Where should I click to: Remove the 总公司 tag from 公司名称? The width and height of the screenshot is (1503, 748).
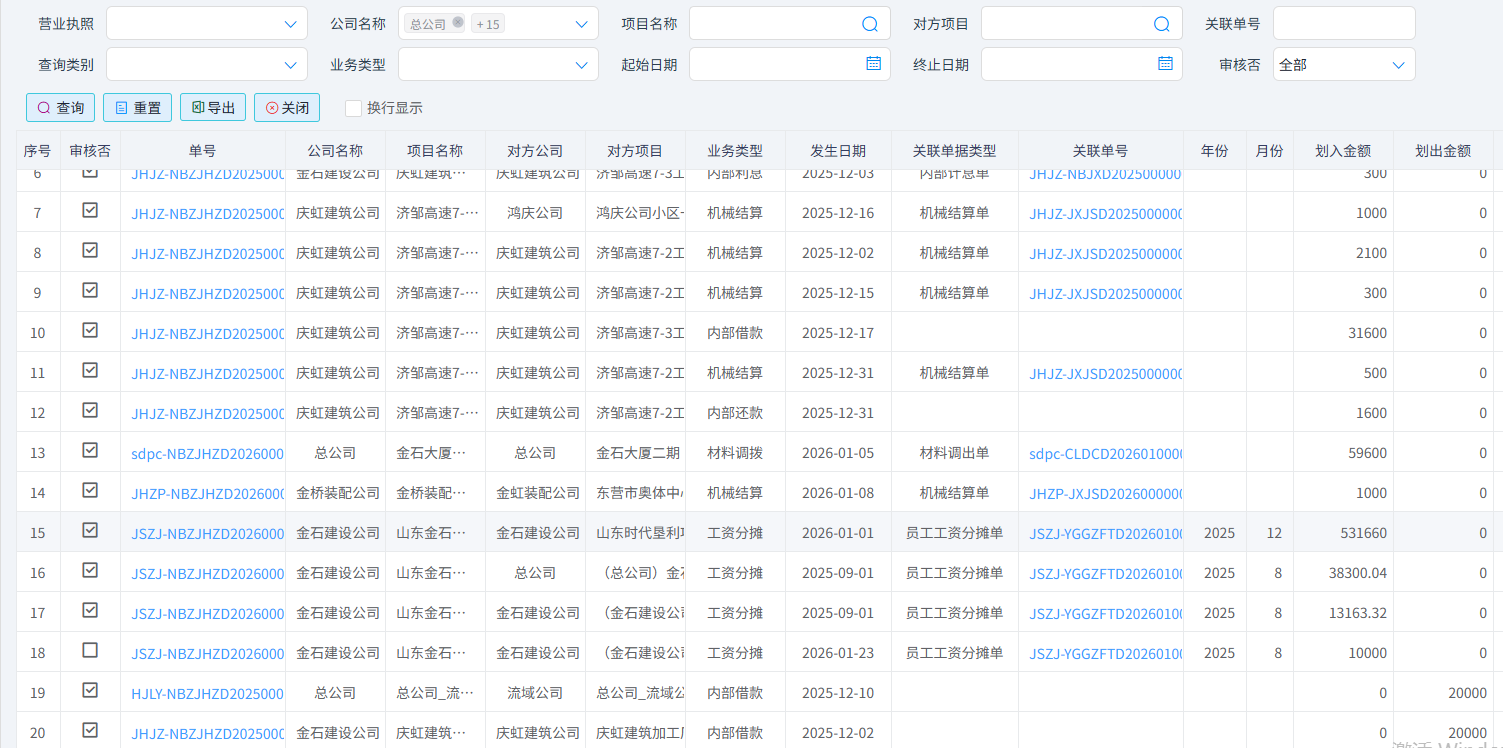click(x=458, y=23)
